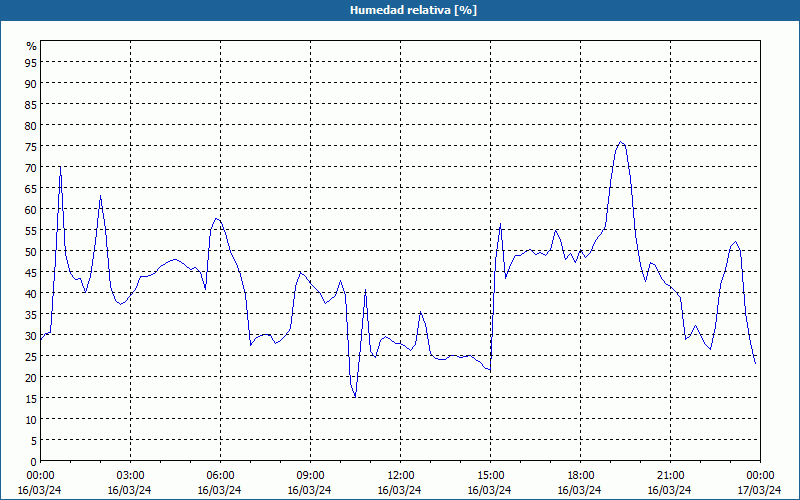Click the 5 y-axis label
Viewport: 800px width, 500px height.
(34, 441)
